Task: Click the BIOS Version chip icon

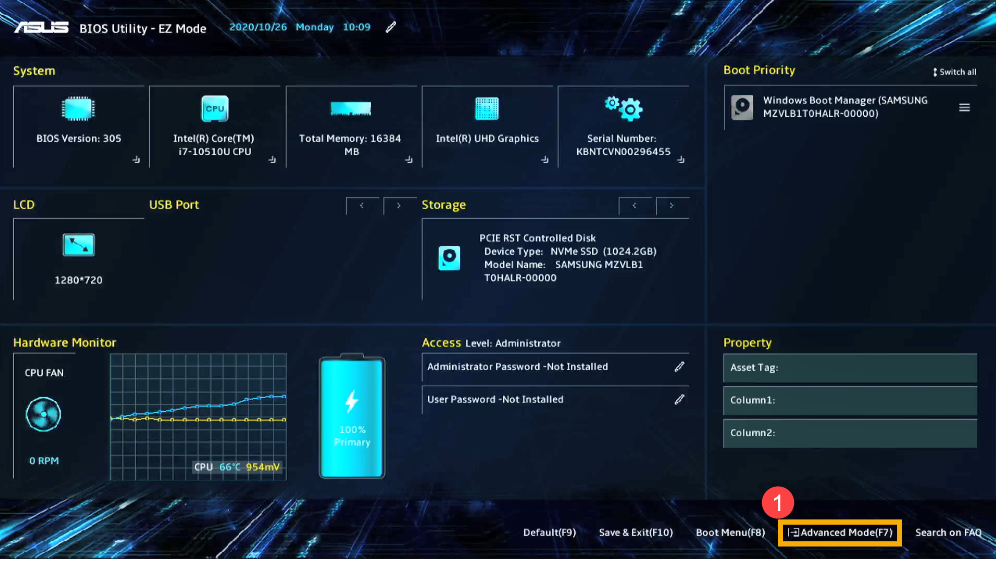Action: click(79, 109)
